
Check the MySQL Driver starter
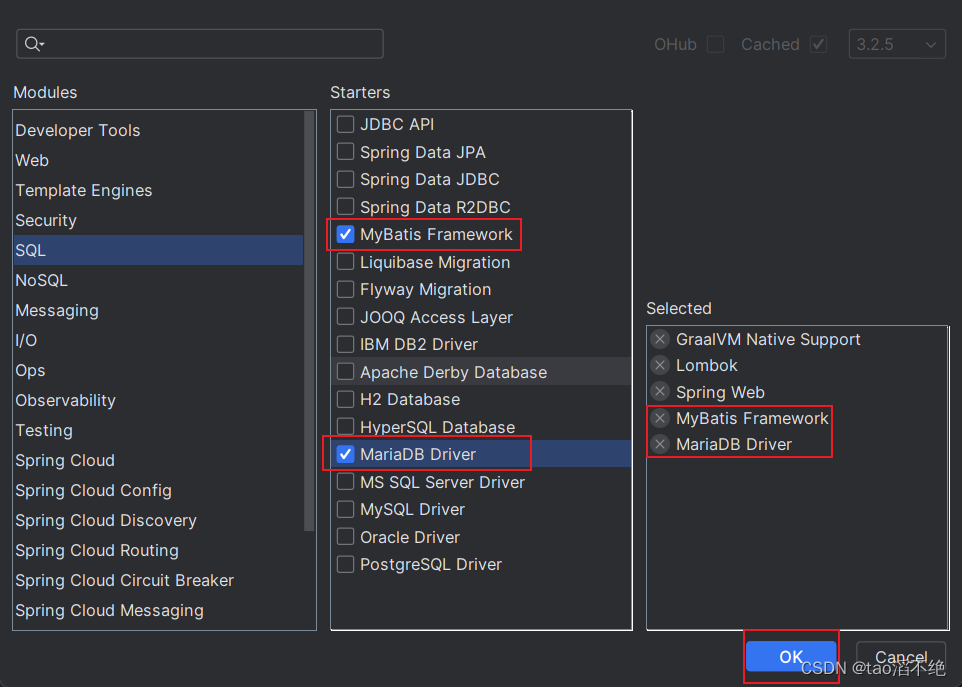coord(345,509)
